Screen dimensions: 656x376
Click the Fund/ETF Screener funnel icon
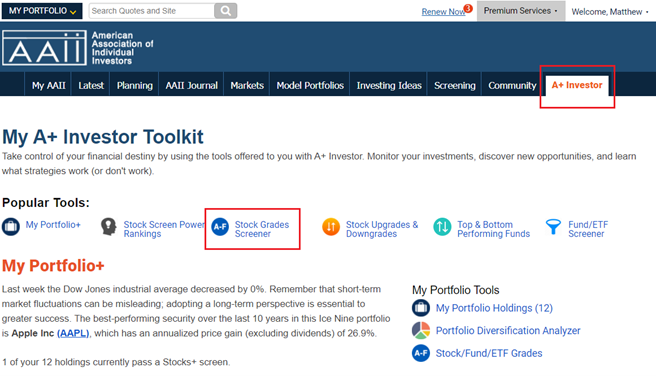coord(554,227)
